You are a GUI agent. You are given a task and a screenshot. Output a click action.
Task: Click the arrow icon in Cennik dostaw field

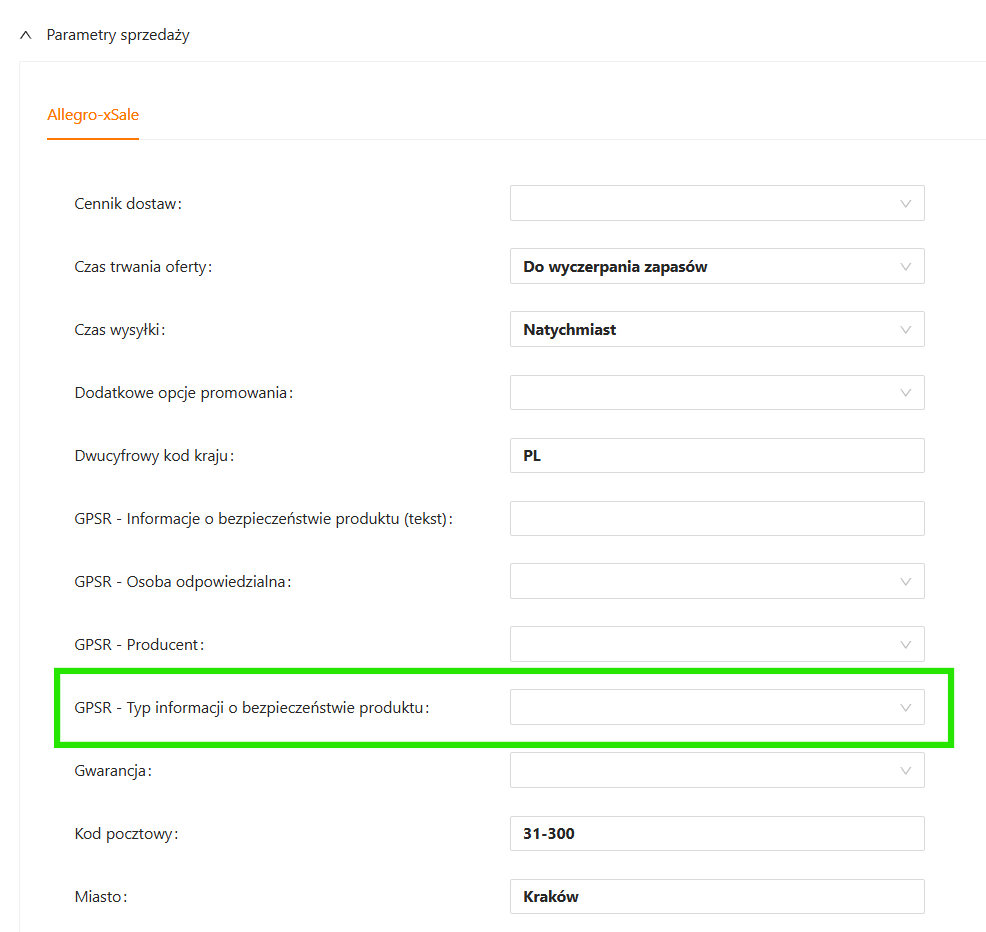click(905, 204)
